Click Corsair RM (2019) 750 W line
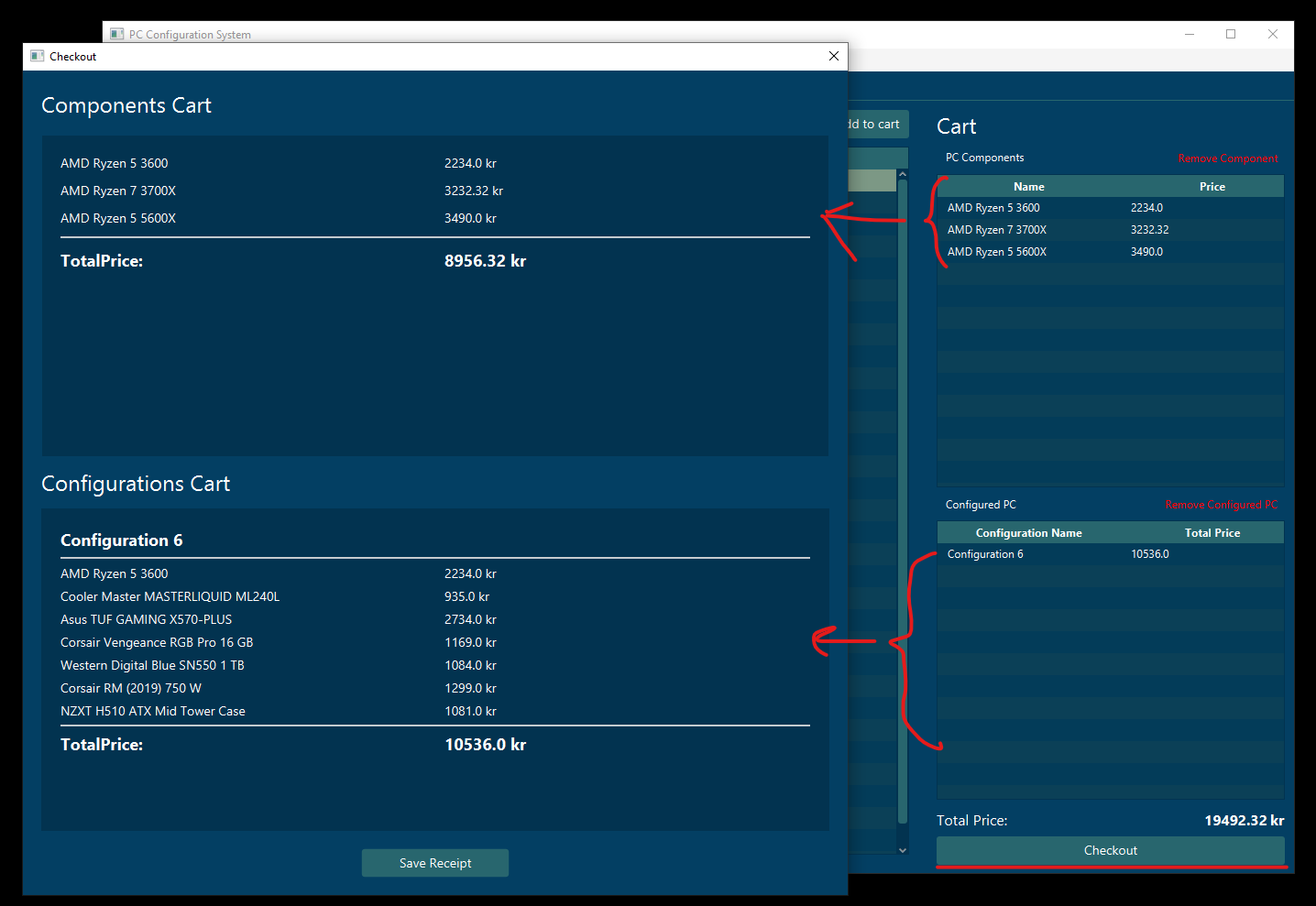The height and width of the screenshot is (906, 1316). (131, 688)
